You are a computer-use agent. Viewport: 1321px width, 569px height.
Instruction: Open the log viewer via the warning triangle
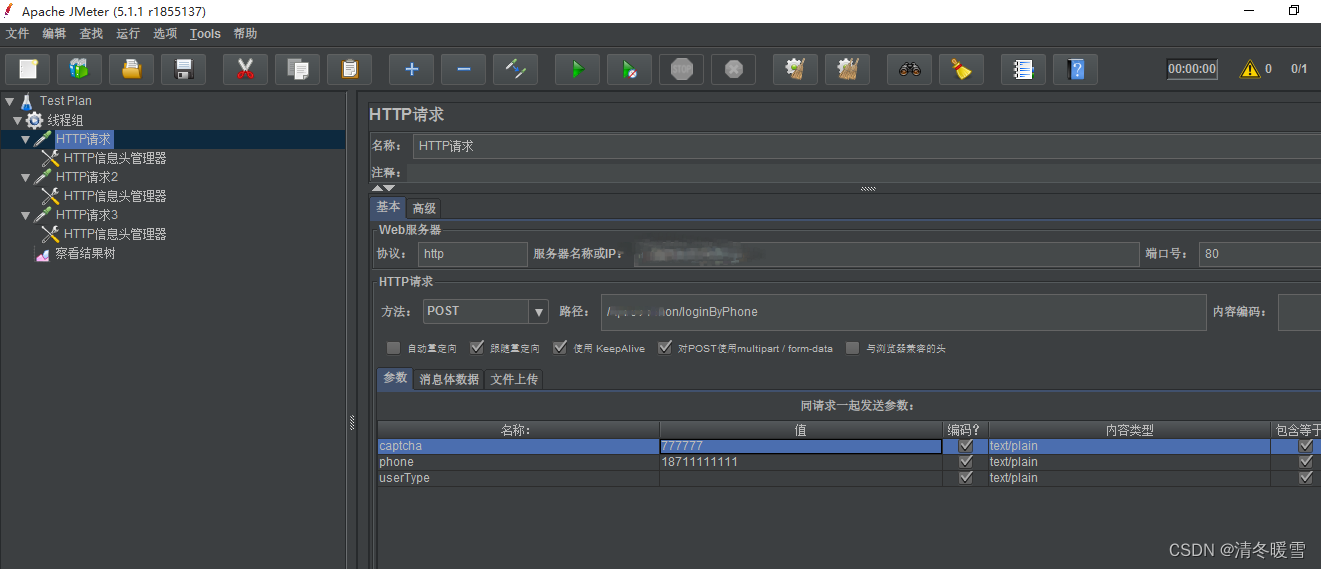tap(1250, 69)
